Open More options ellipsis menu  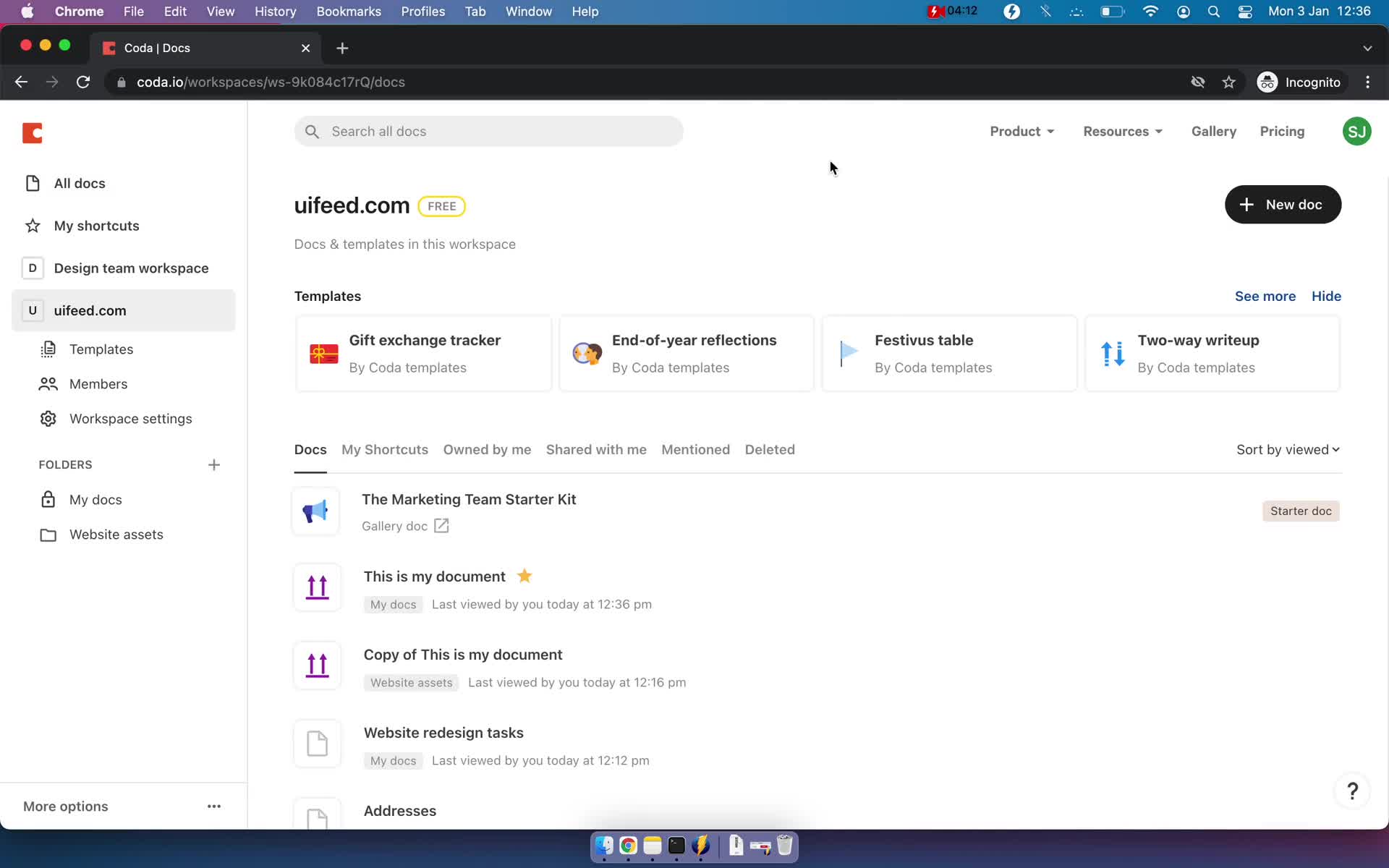[214, 806]
